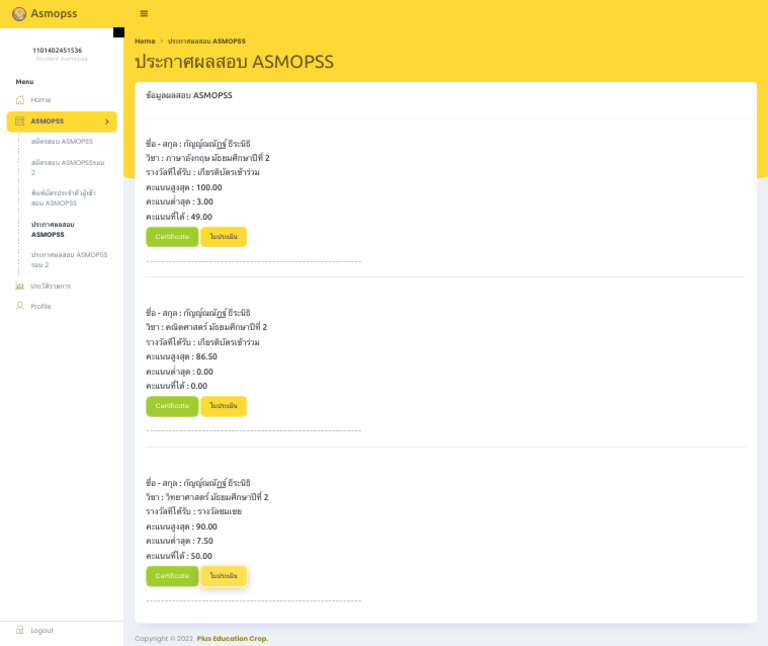The width and height of the screenshot is (768, 646).
Task: Go to Profile in the sidebar
Action: 41,307
